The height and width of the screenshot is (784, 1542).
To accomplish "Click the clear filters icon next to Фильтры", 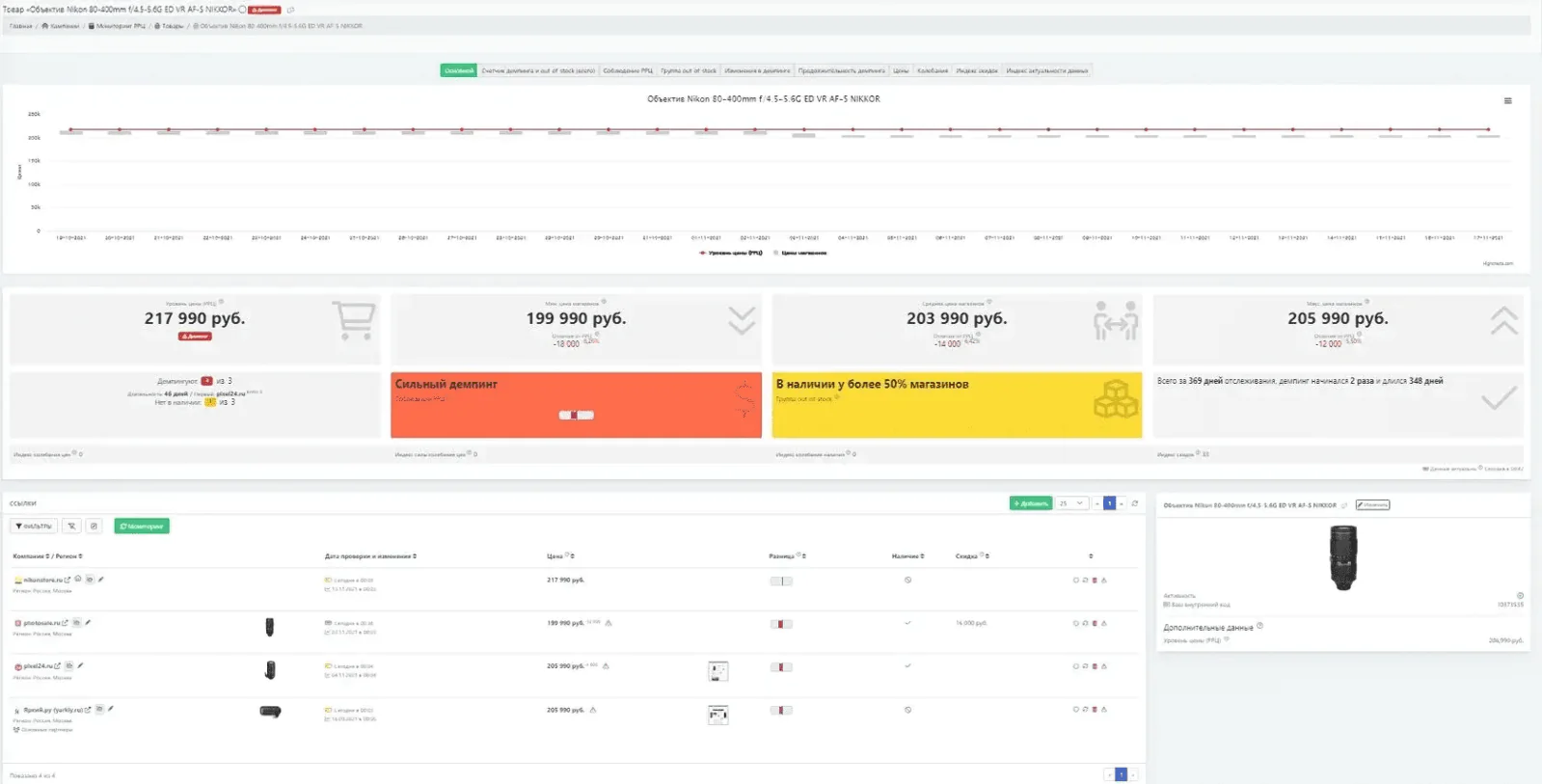I will point(71,526).
